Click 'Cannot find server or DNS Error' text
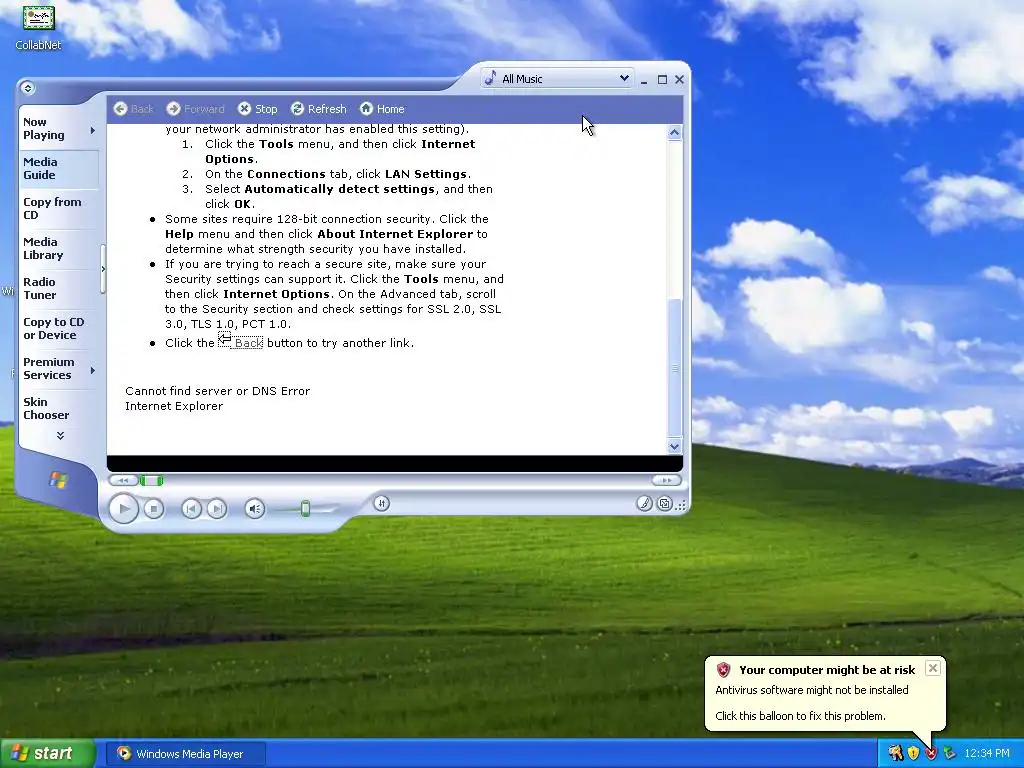The height and width of the screenshot is (768, 1024). [x=217, y=391]
